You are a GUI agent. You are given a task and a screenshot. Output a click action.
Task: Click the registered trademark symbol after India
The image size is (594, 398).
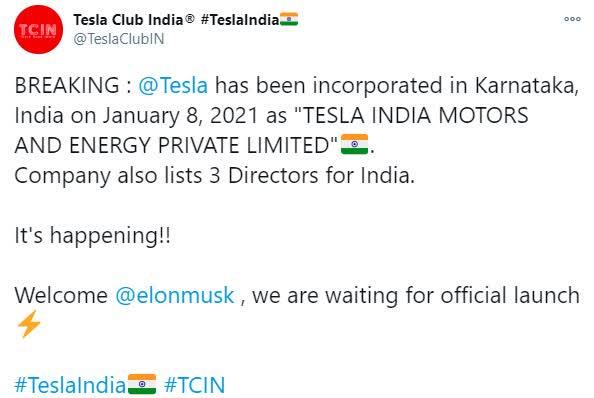189,18
